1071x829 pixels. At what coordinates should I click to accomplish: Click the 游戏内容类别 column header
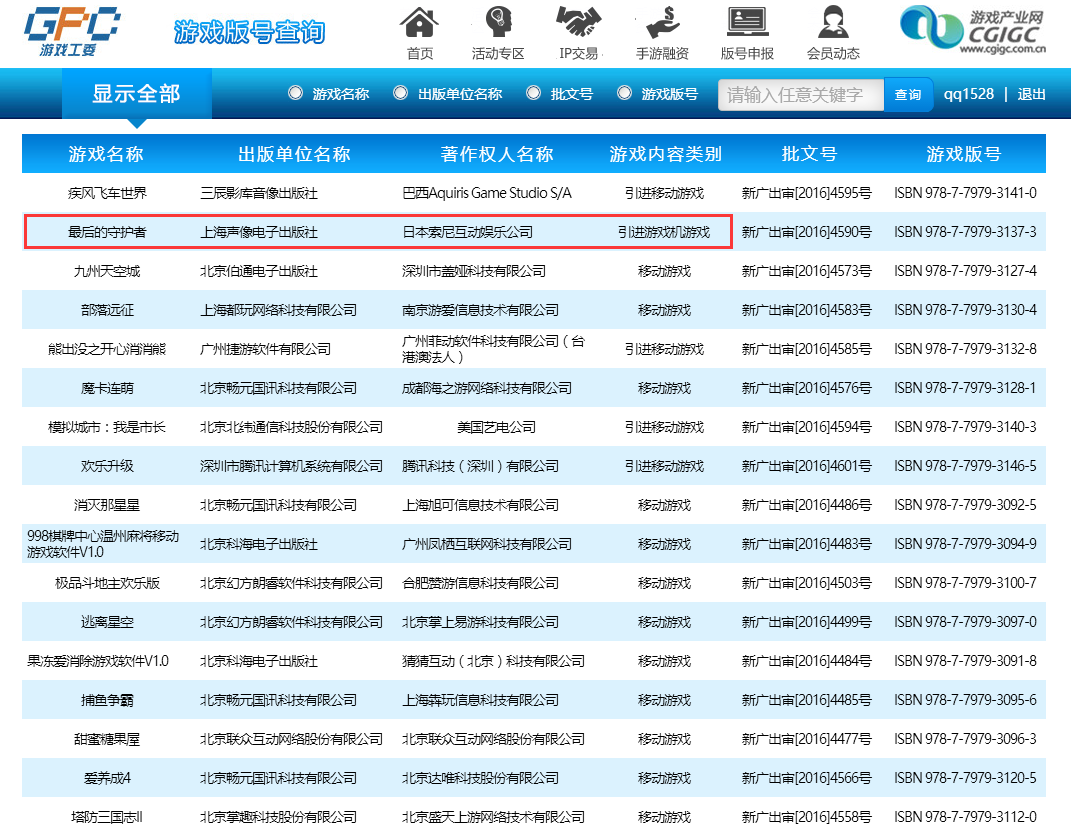pos(665,154)
